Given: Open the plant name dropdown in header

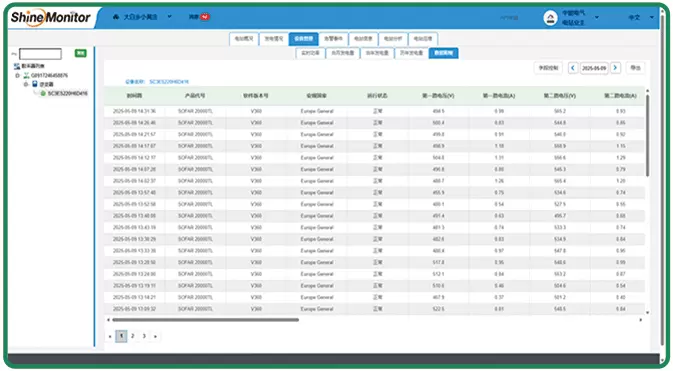Looking at the screenshot, I should [x=170, y=17].
